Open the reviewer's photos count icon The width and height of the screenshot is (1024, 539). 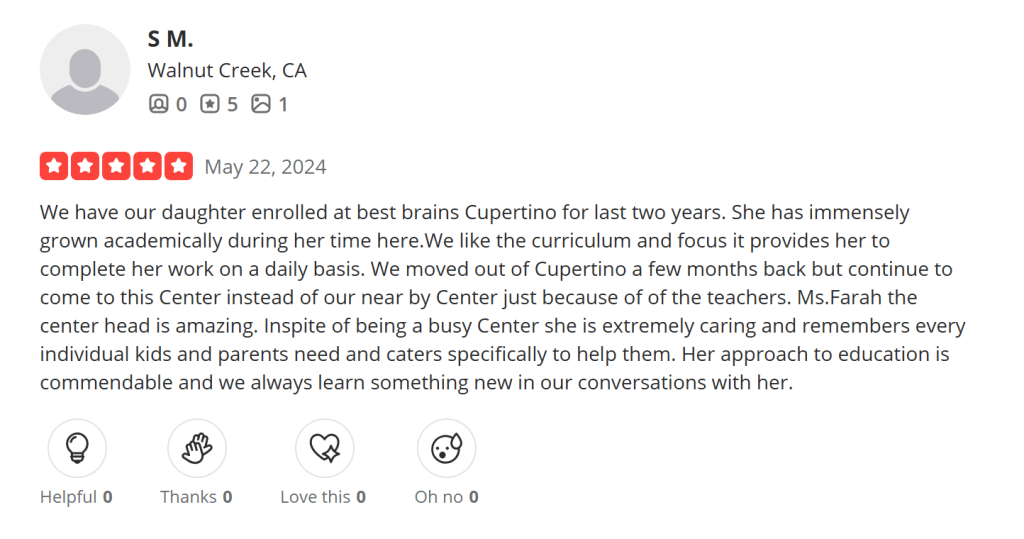(260, 103)
